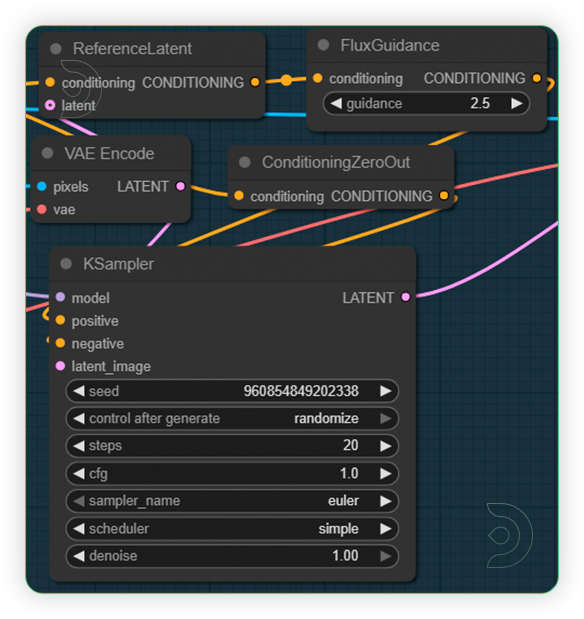Click the seed value field
The height and width of the screenshot is (619, 584).
click(x=232, y=391)
